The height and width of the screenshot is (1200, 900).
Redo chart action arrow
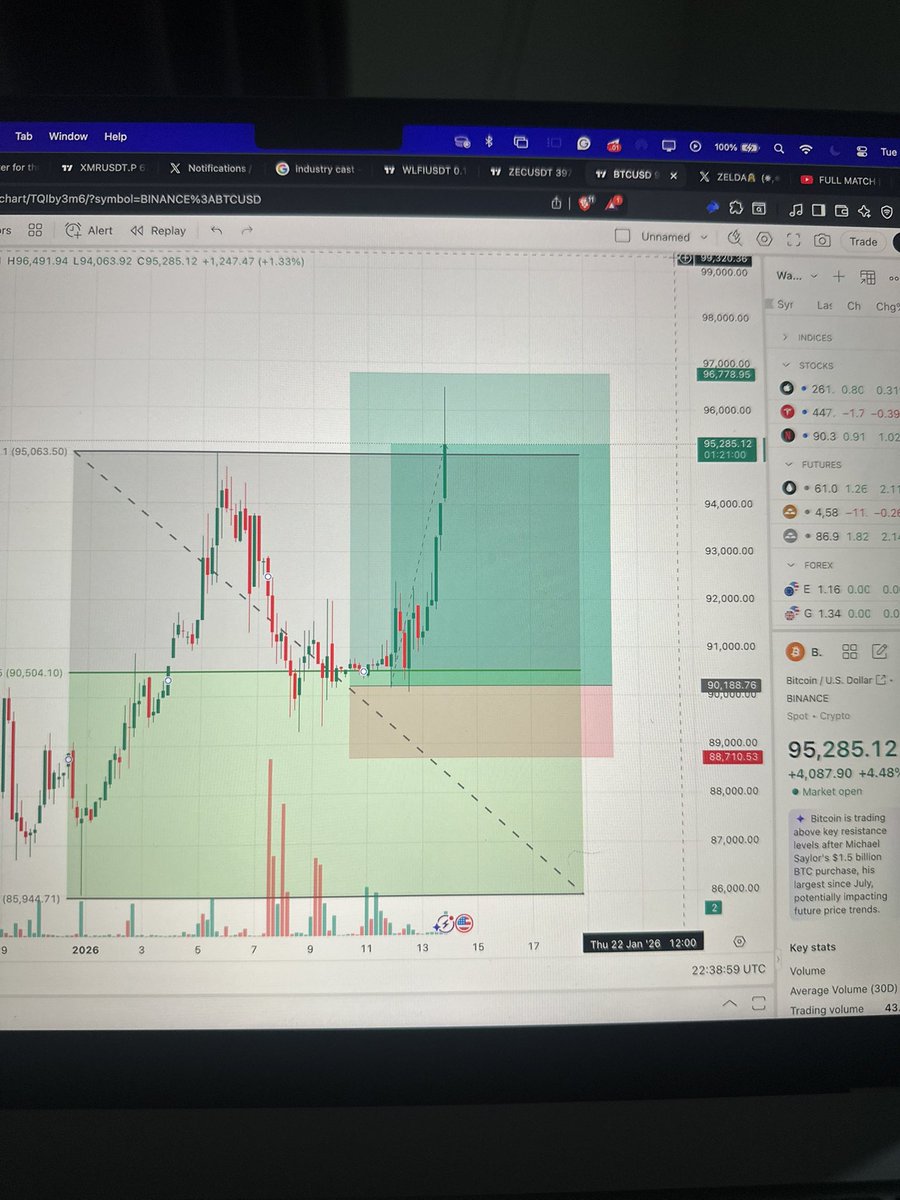[x=247, y=230]
